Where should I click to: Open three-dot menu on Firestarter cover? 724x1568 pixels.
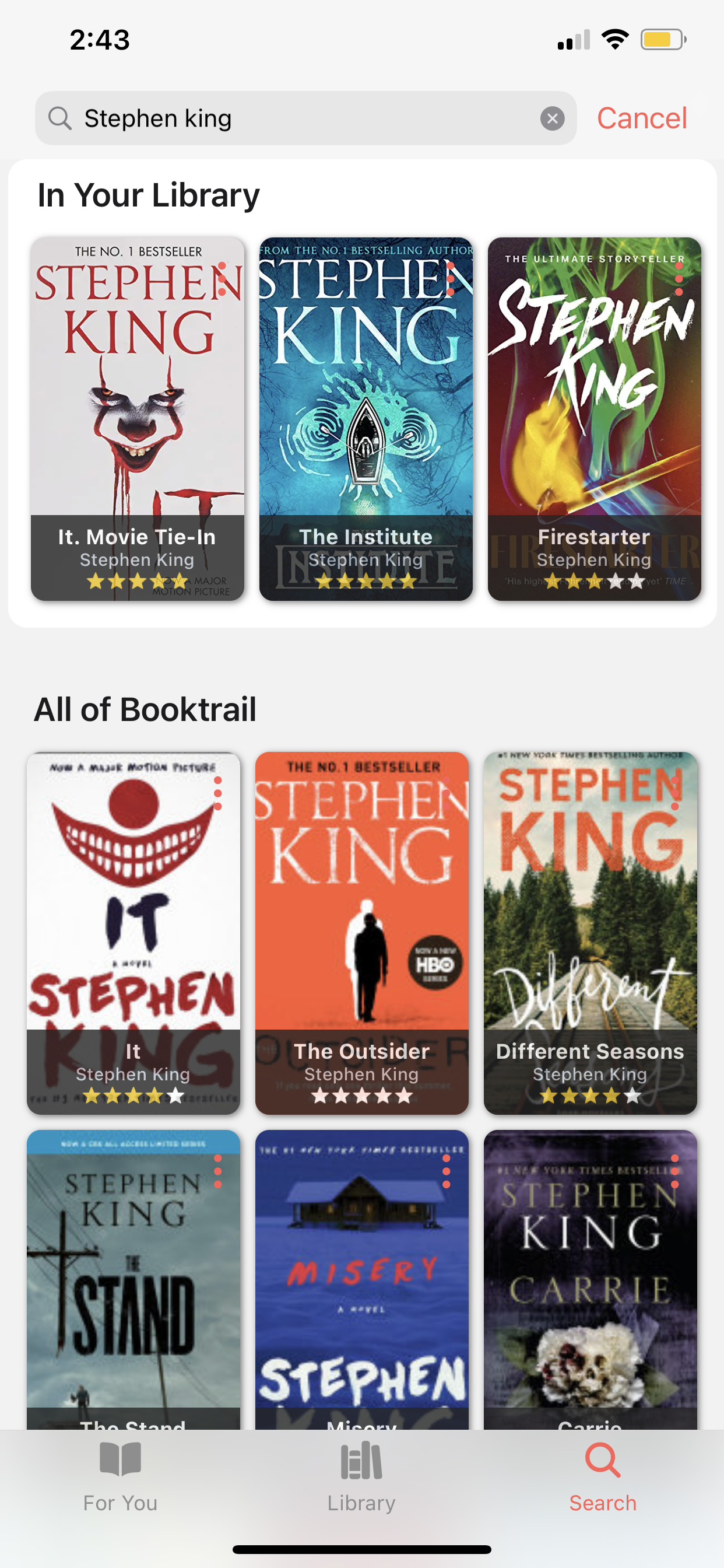(679, 279)
